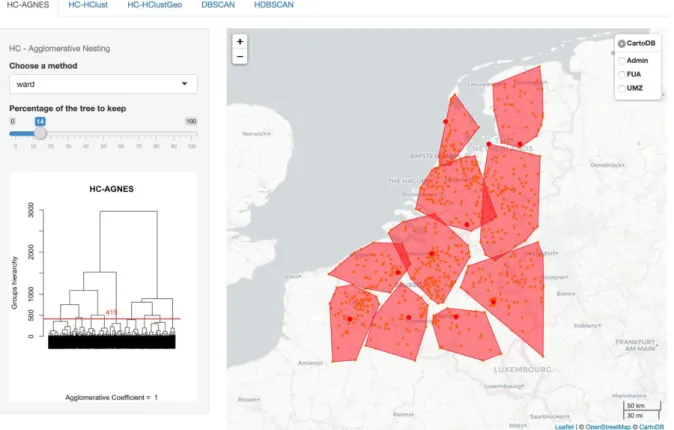Zoom in on the map
Image resolution: width=674 pixels, height=430 pixels.
tap(240, 42)
